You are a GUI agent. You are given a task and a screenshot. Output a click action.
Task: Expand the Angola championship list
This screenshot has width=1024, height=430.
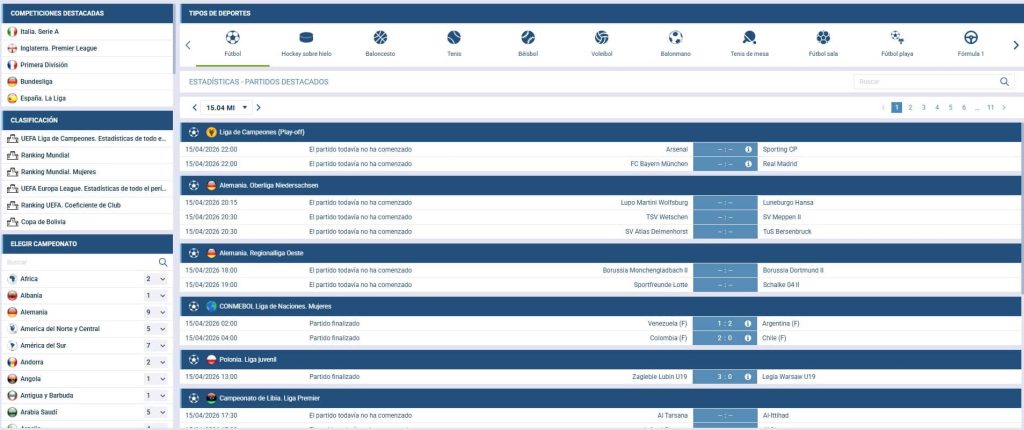tap(163, 379)
